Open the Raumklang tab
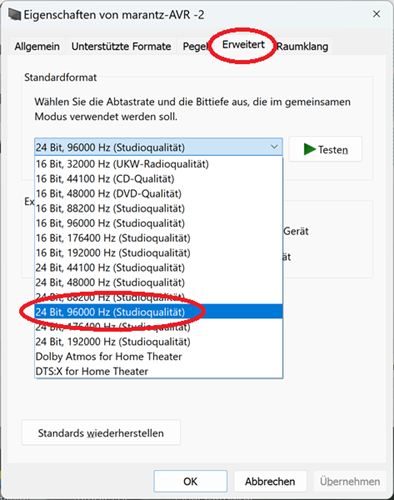The height and width of the screenshot is (500, 394). 302,46
